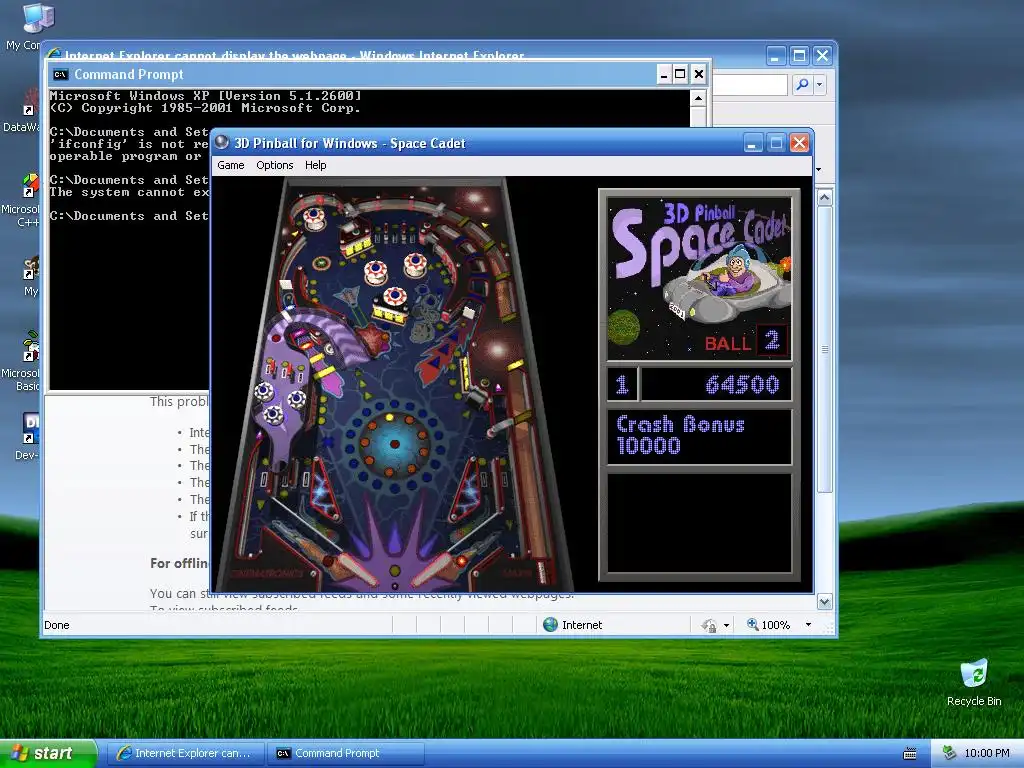Click the Internet Explorer search magnifier button
This screenshot has height=768, width=1024.
(x=802, y=84)
